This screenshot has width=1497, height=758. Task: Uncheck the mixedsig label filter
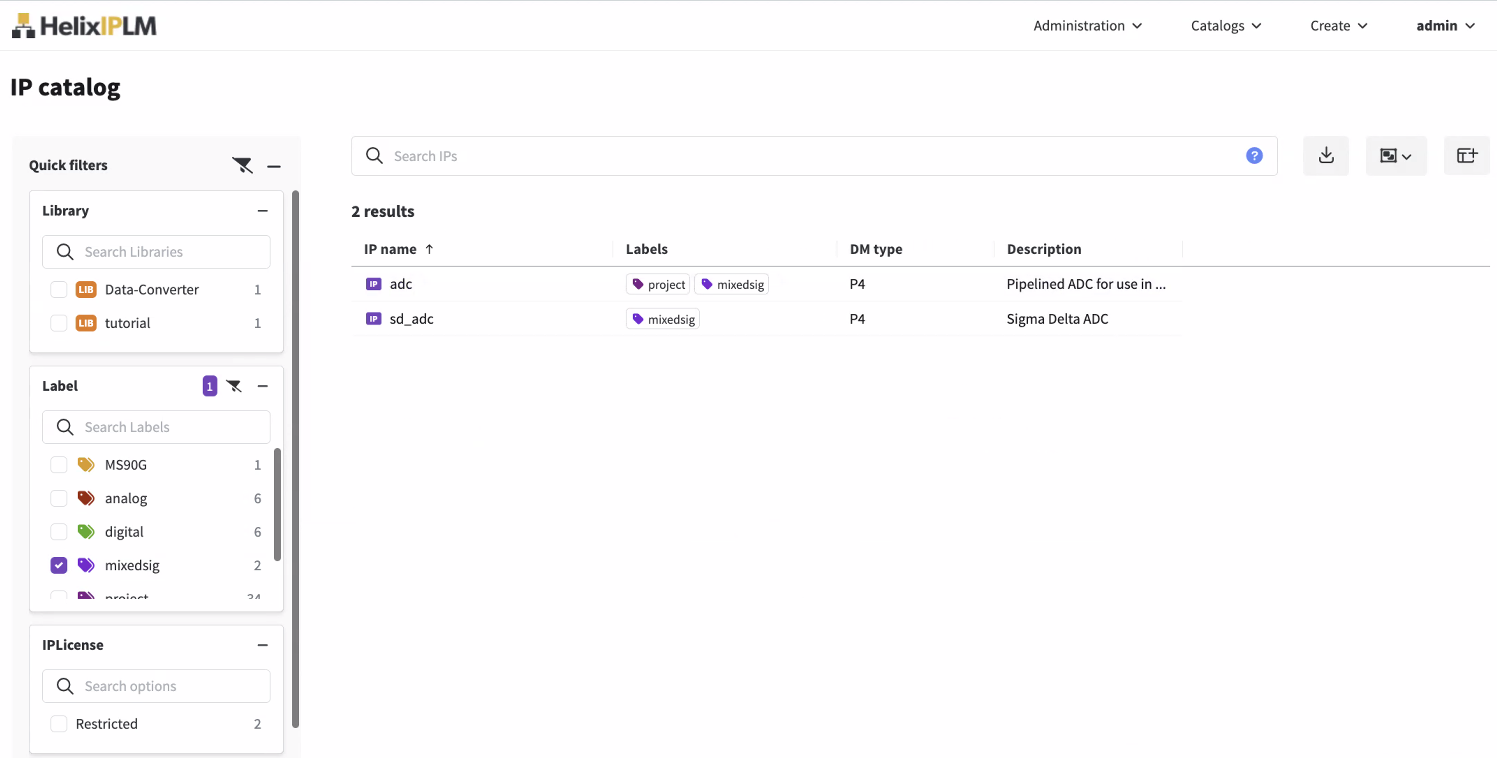pos(59,566)
